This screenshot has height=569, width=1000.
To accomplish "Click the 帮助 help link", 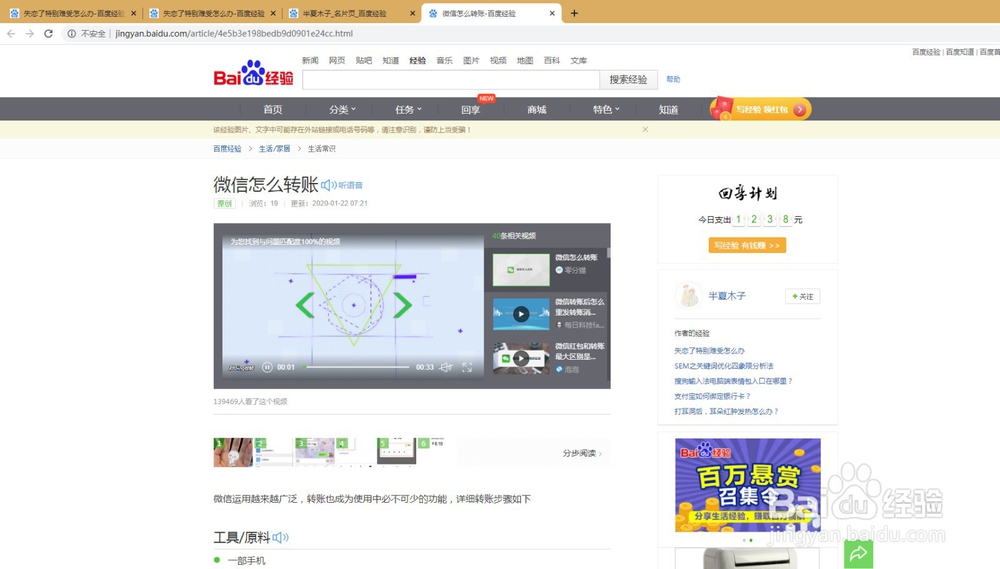I will (673, 79).
